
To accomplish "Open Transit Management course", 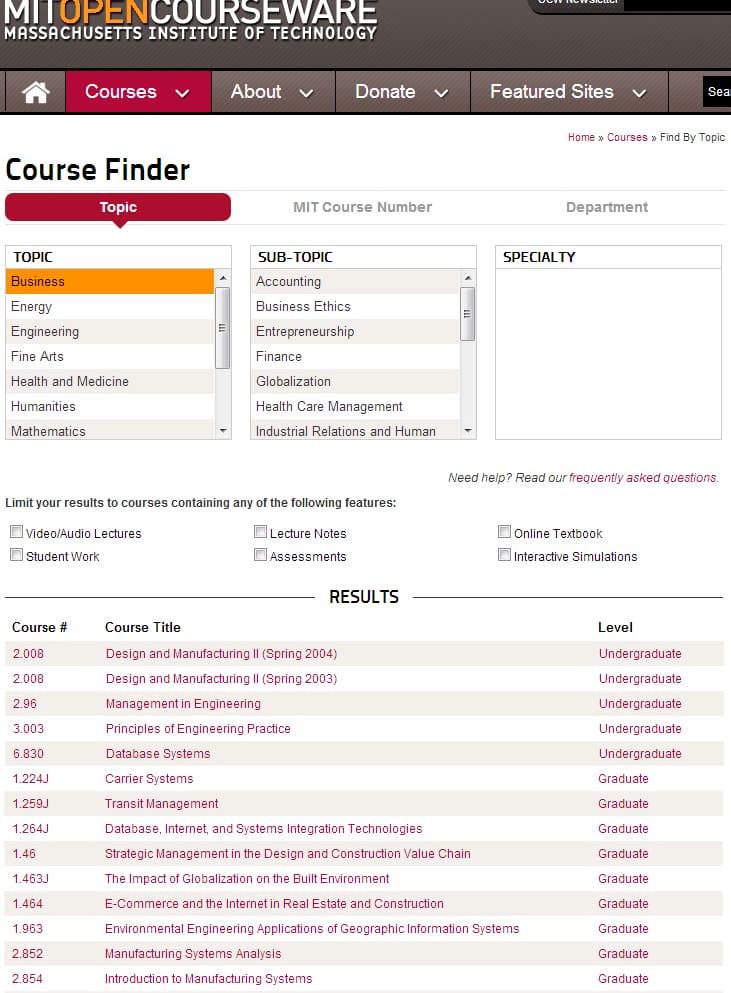I will 162,804.
